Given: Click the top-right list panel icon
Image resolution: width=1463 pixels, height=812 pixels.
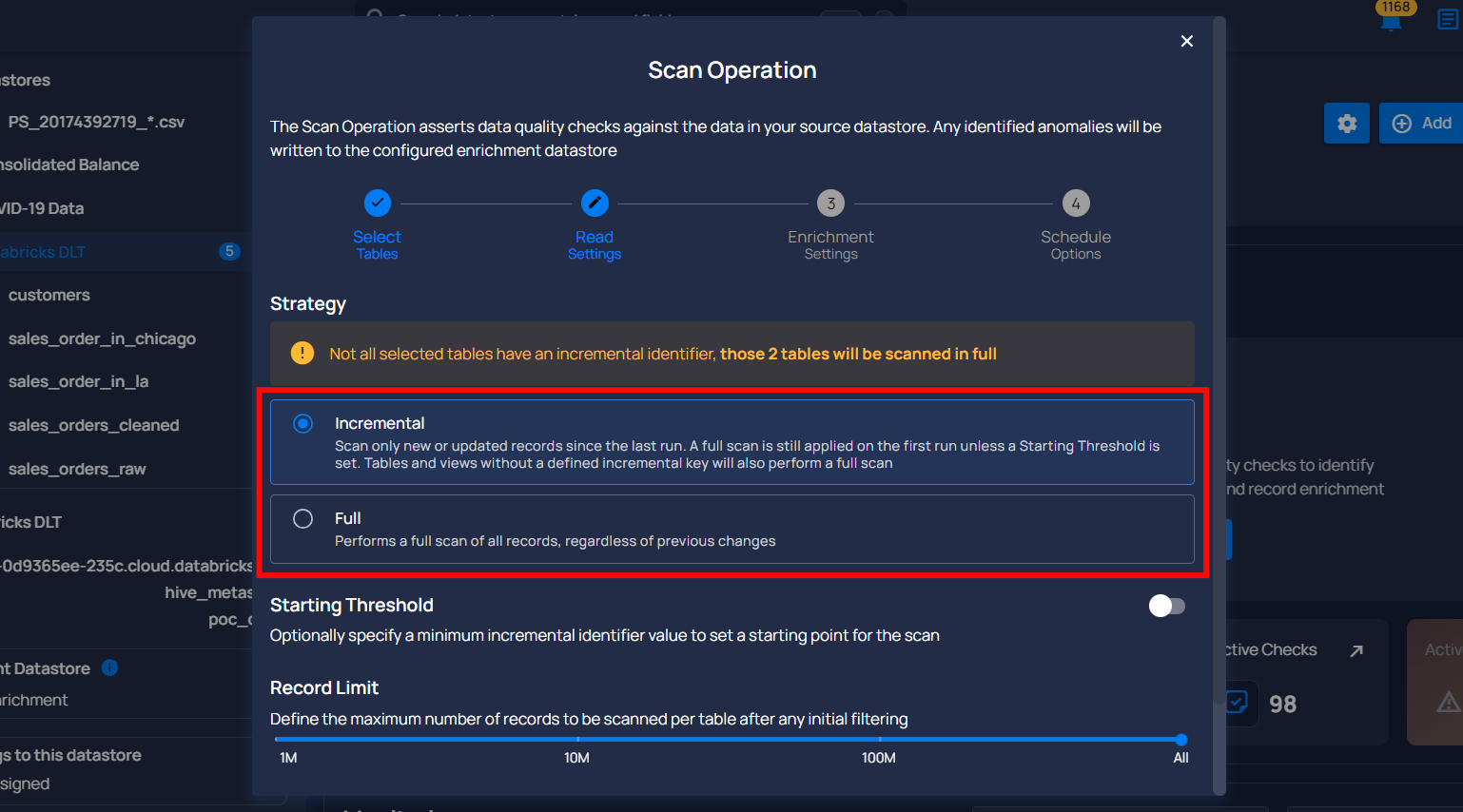Looking at the screenshot, I should coord(1448,19).
